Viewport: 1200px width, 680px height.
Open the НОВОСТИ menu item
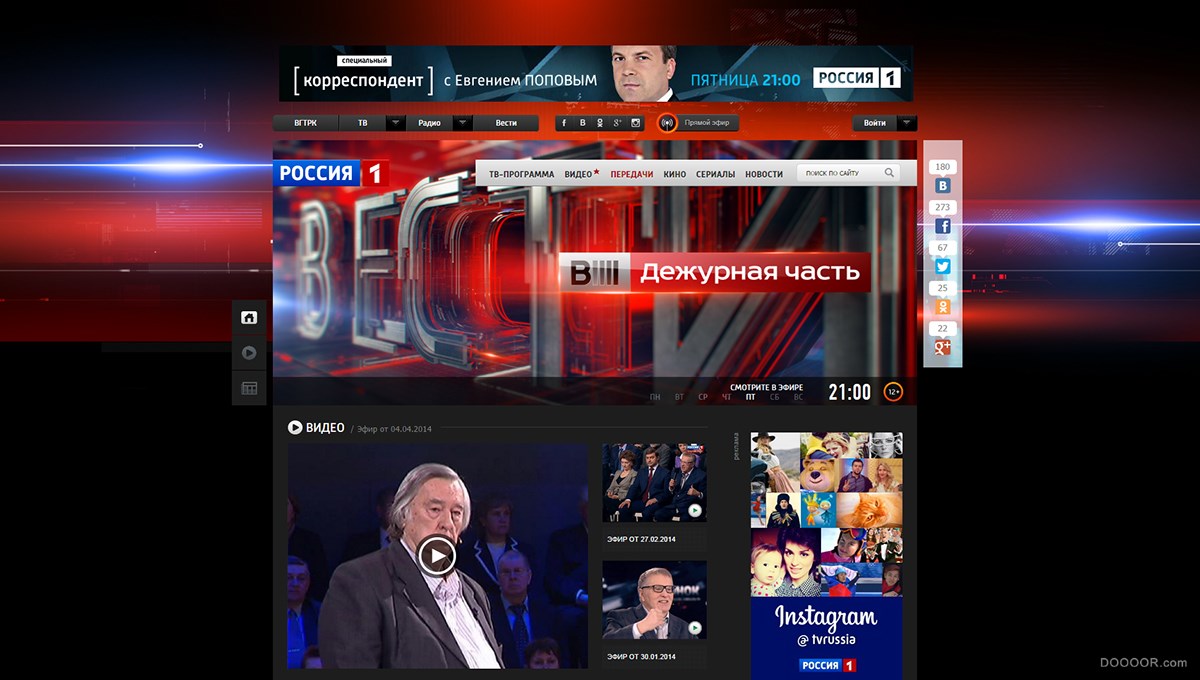point(764,174)
